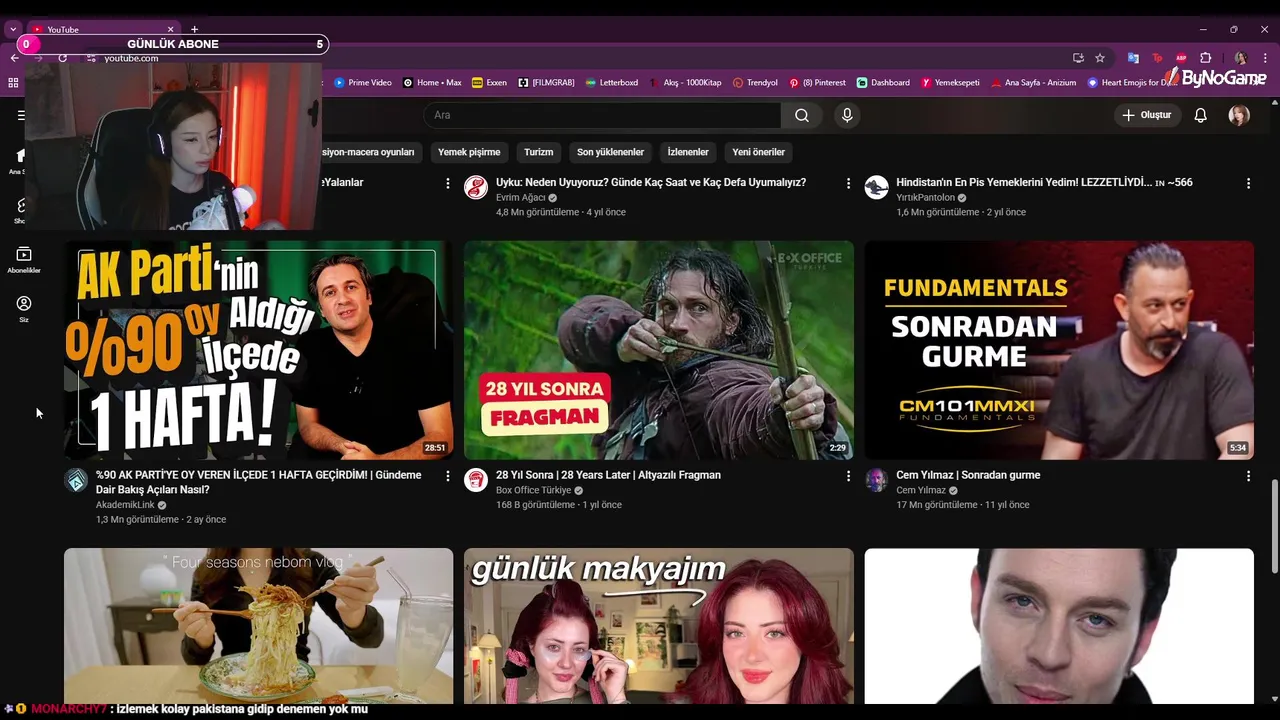Open the Exxen bookmark
The height and width of the screenshot is (720, 1280).
[x=489, y=83]
